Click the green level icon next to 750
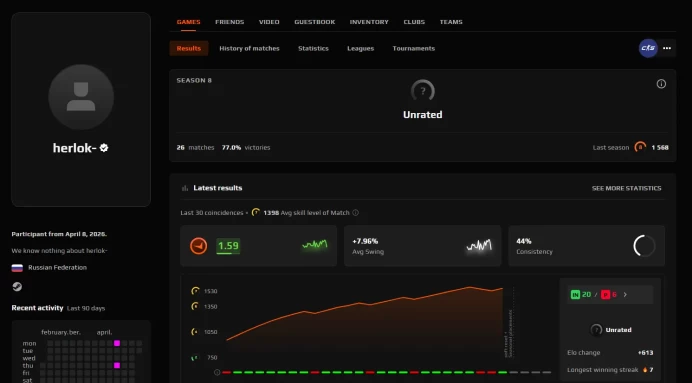The width and height of the screenshot is (692, 383). click(194, 358)
